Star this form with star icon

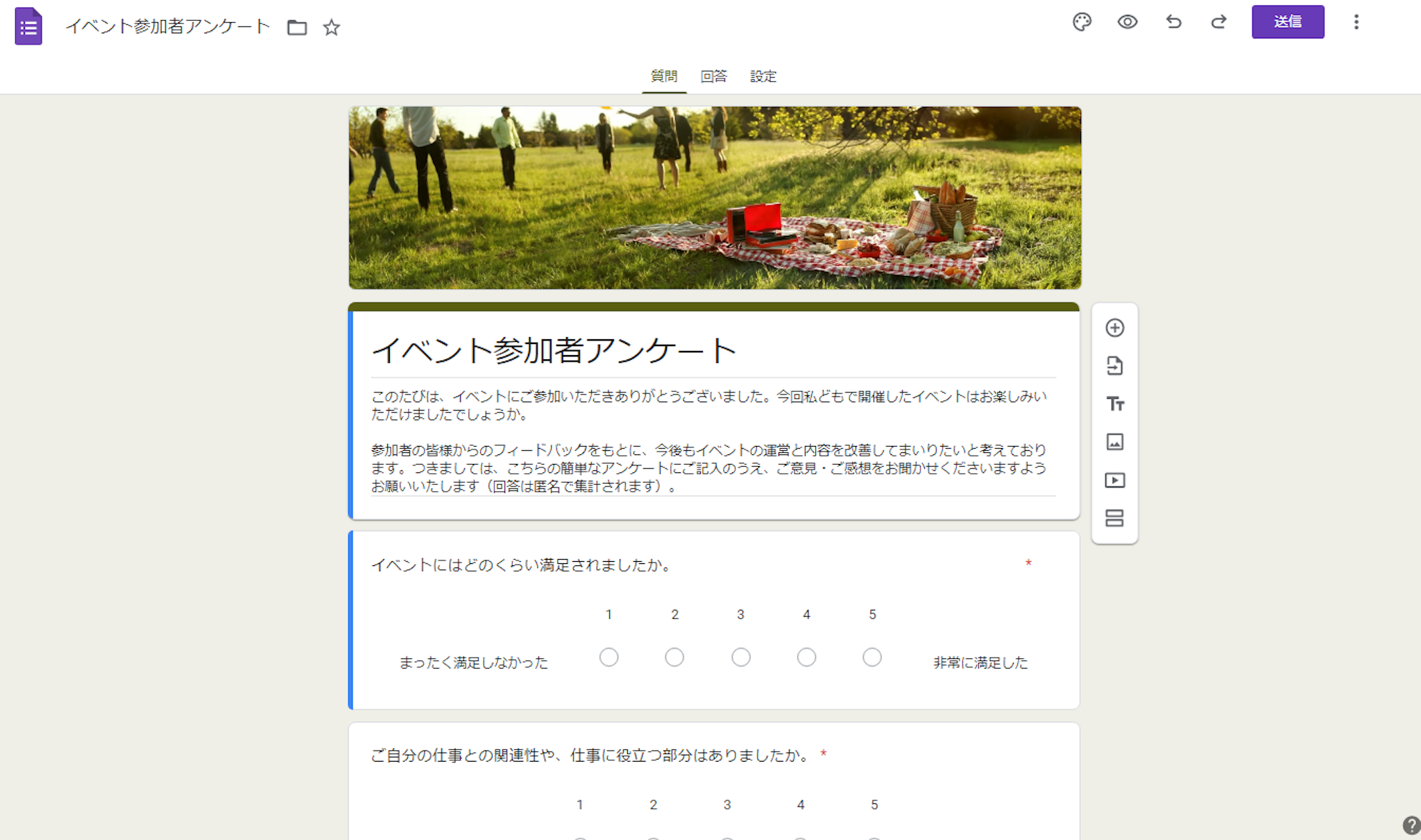332,27
